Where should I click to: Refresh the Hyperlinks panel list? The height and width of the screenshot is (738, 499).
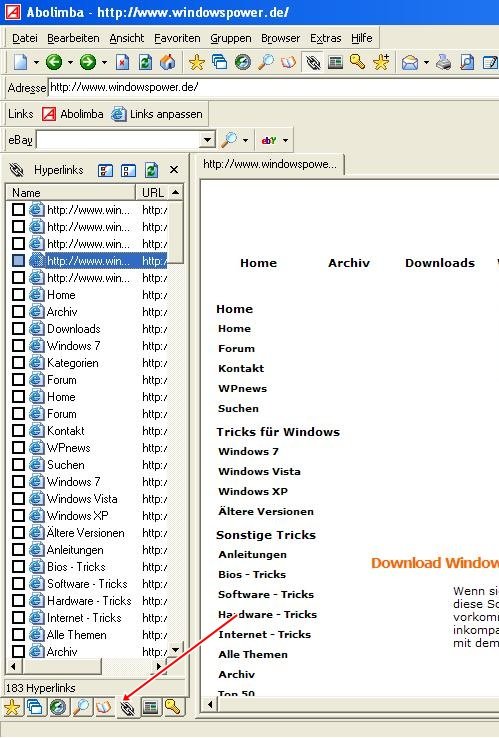coord(151,170)
